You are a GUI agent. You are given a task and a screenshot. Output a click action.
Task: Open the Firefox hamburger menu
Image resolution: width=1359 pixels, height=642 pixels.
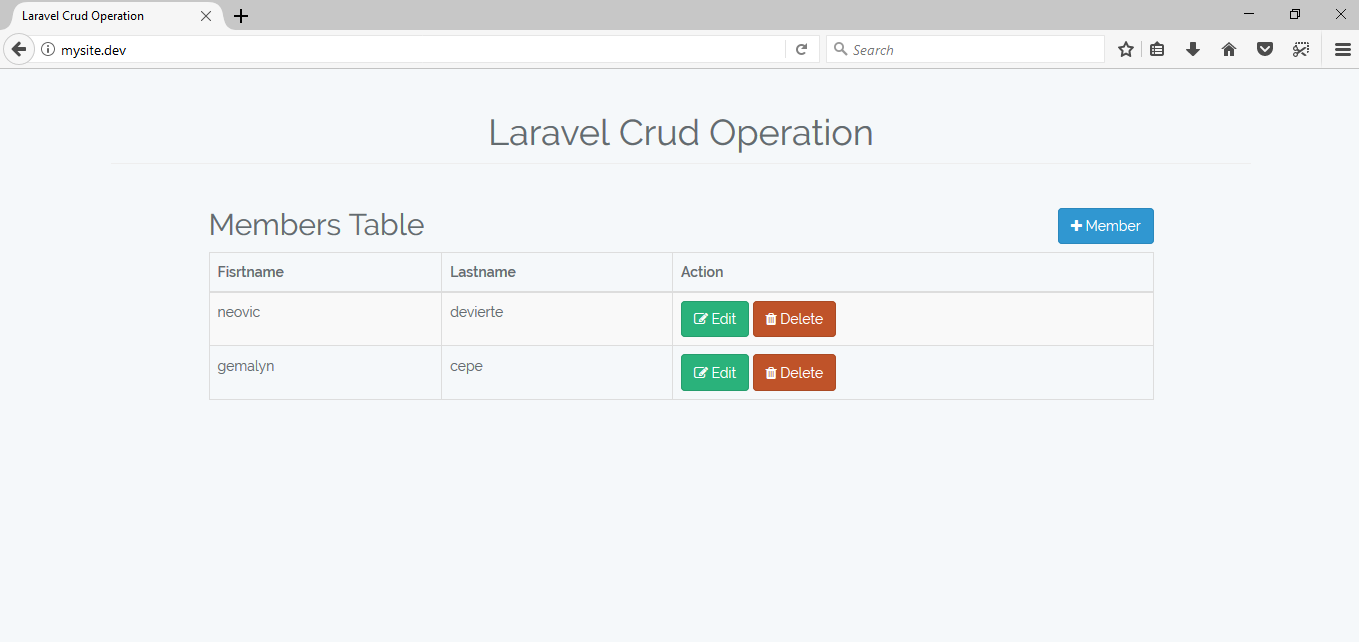(x=1342, y=49)
